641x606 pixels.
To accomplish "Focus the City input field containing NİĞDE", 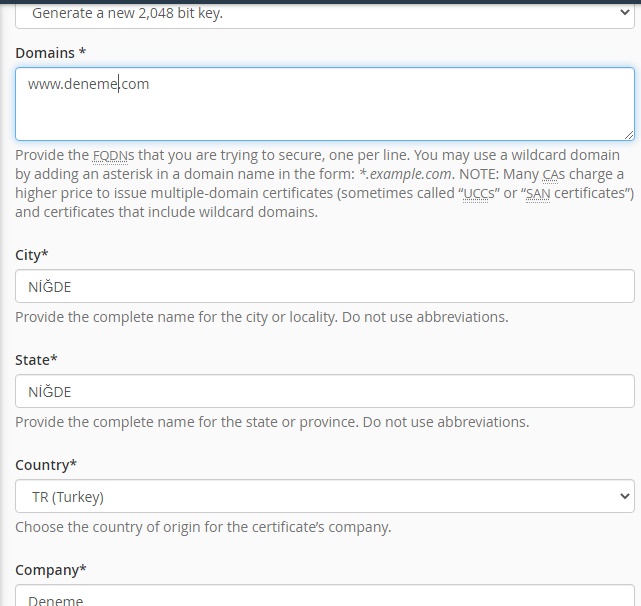I will coord(325,286).
